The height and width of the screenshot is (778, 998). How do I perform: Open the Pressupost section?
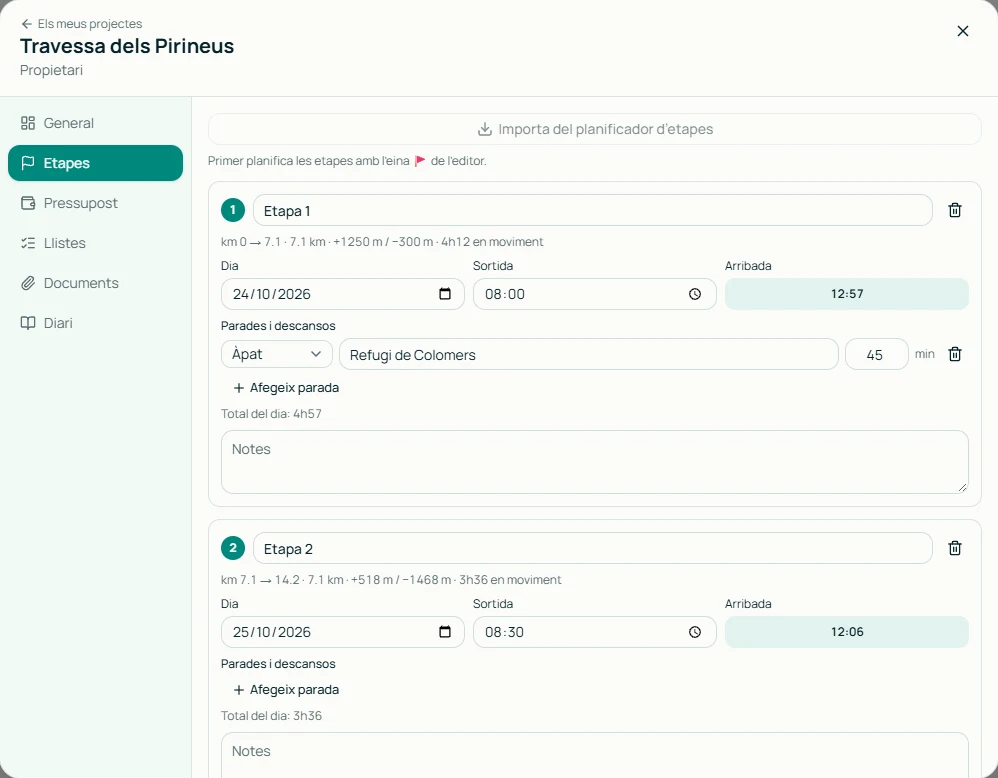click(x=95, y=203)
